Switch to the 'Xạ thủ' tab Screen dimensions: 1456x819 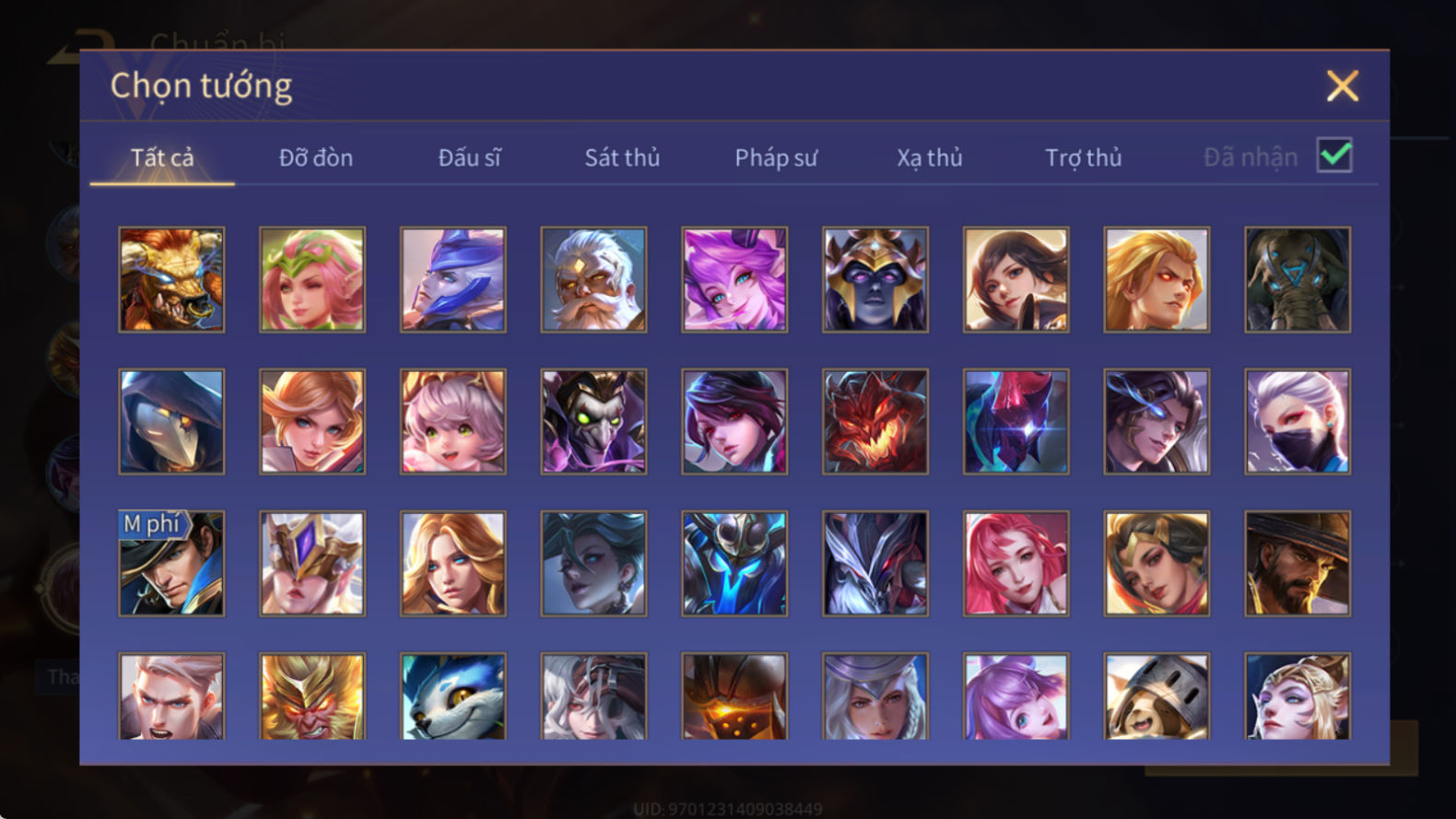coord(930,158)
